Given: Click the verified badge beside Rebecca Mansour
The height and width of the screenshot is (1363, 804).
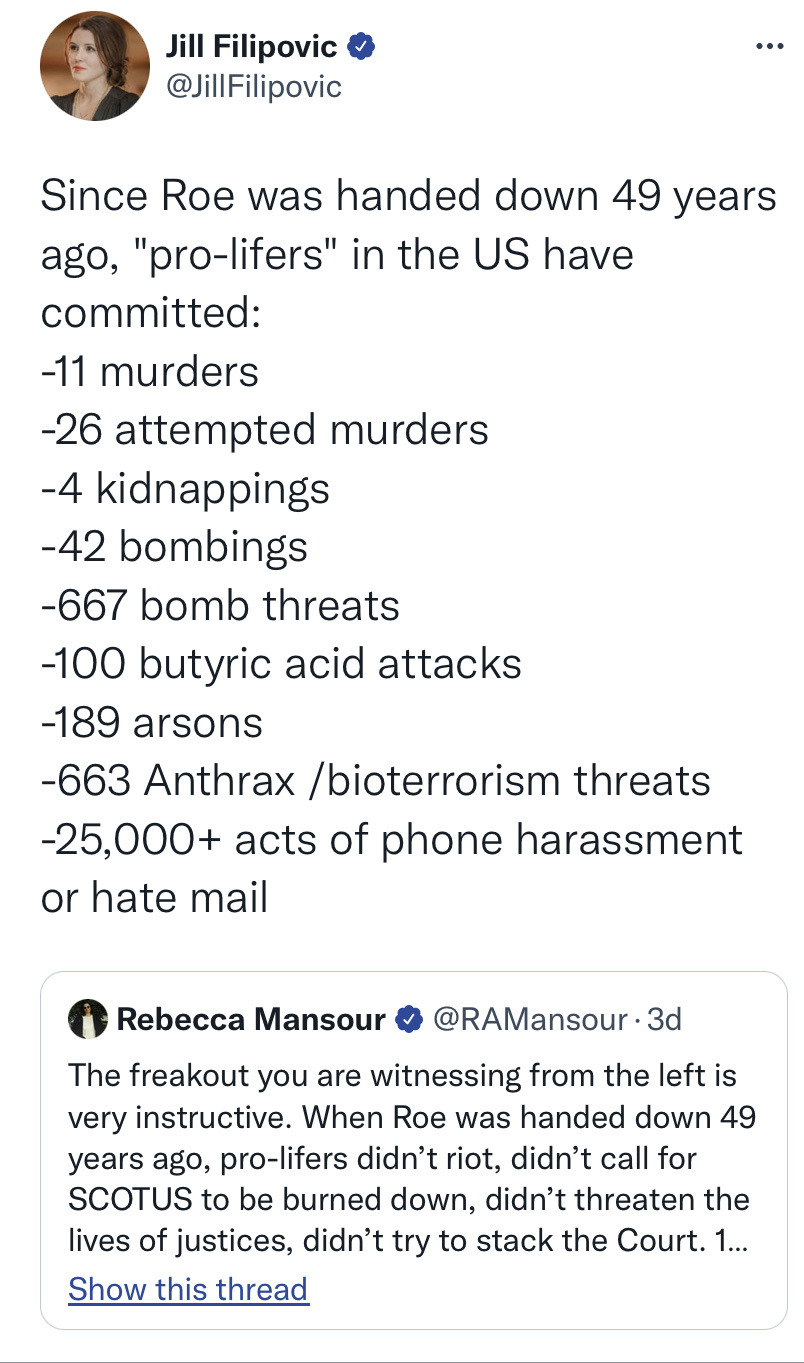Looking at the screenshot, I should pos(408,1019).
